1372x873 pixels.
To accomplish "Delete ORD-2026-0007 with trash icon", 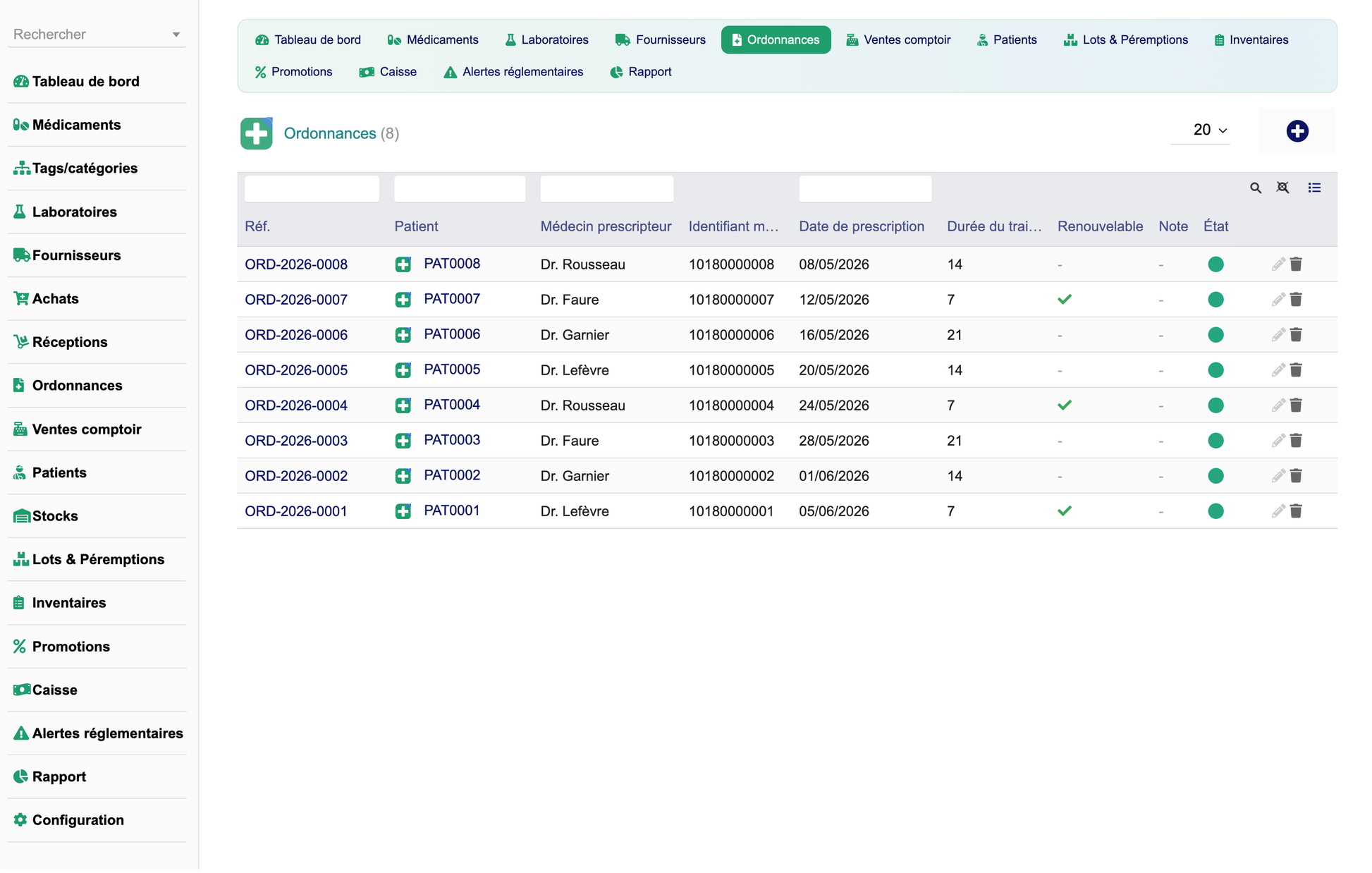I will tap(1296, 300).
